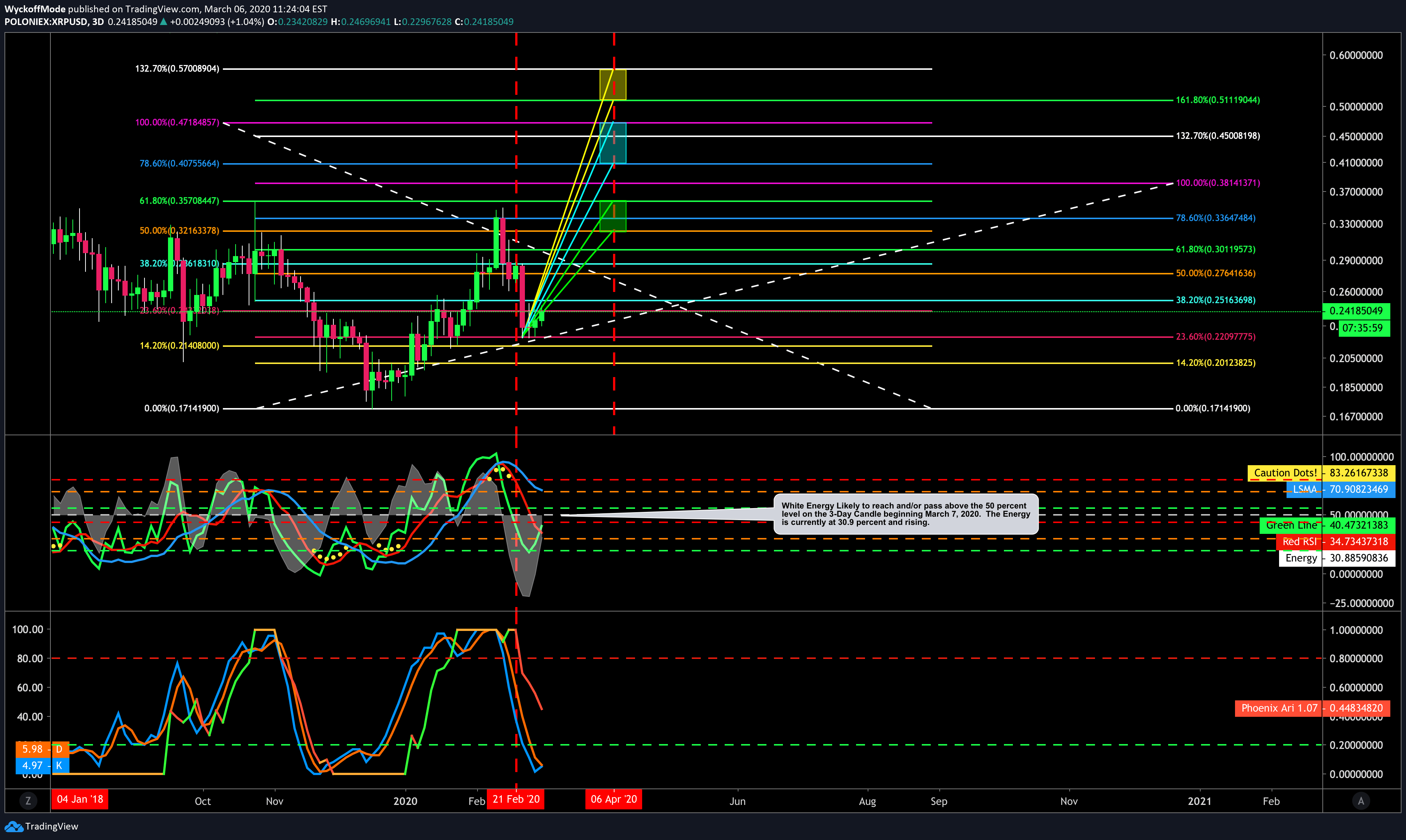The image size is (1406, 840).
Task: Click the White Energy annotation callout
Action: pos(906,514)
